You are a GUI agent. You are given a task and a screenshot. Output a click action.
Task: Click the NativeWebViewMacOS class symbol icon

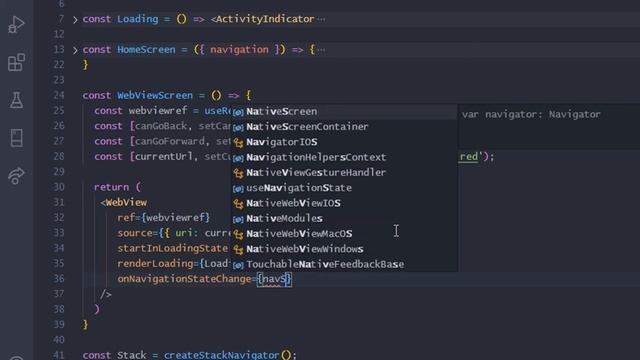(238, 234)
